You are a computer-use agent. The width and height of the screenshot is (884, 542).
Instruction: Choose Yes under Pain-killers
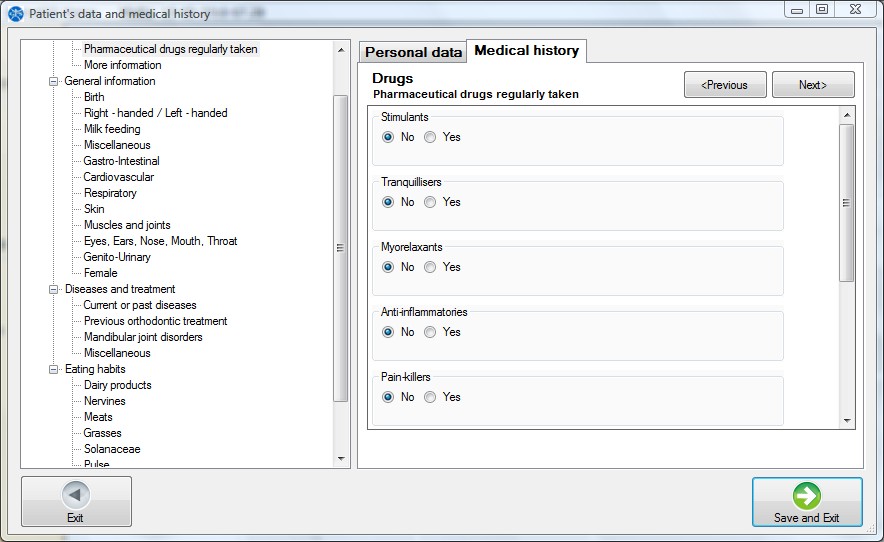click(x=430, y=397)
